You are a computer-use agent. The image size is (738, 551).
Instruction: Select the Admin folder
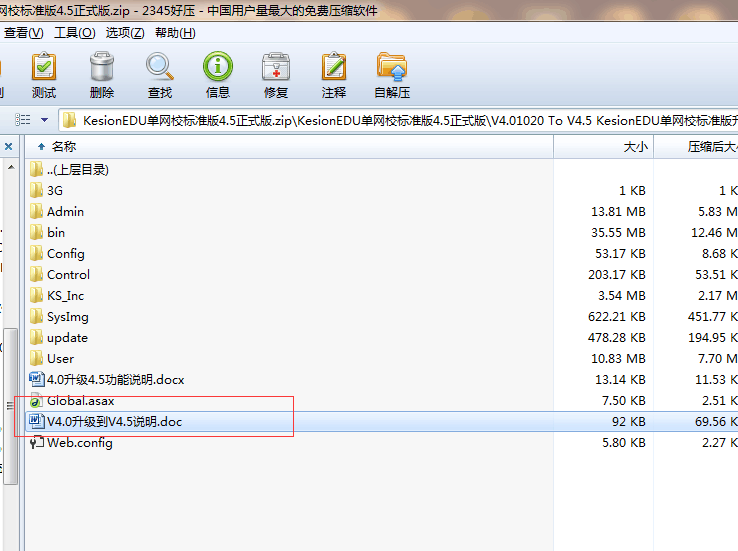pos(65,211)
